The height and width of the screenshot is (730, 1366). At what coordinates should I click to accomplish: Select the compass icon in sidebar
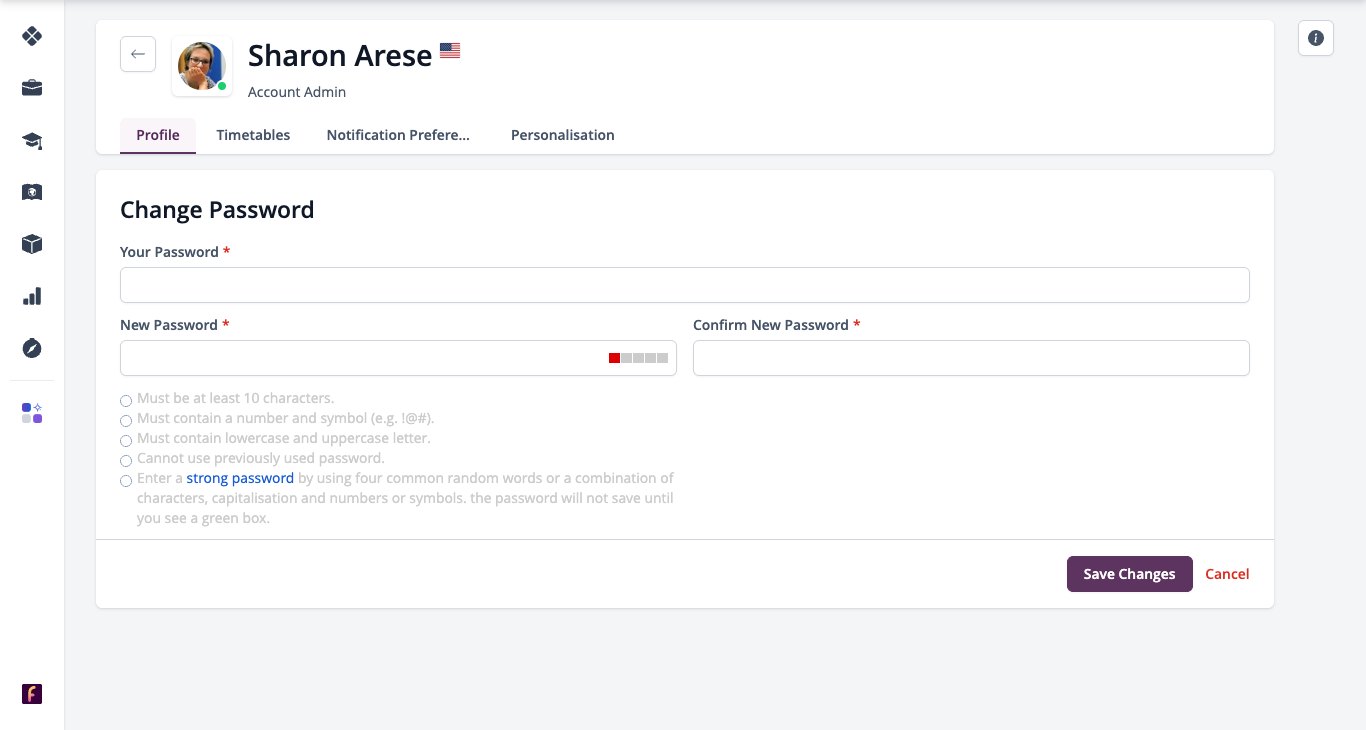pyautogui.click(x=32, y=348)
